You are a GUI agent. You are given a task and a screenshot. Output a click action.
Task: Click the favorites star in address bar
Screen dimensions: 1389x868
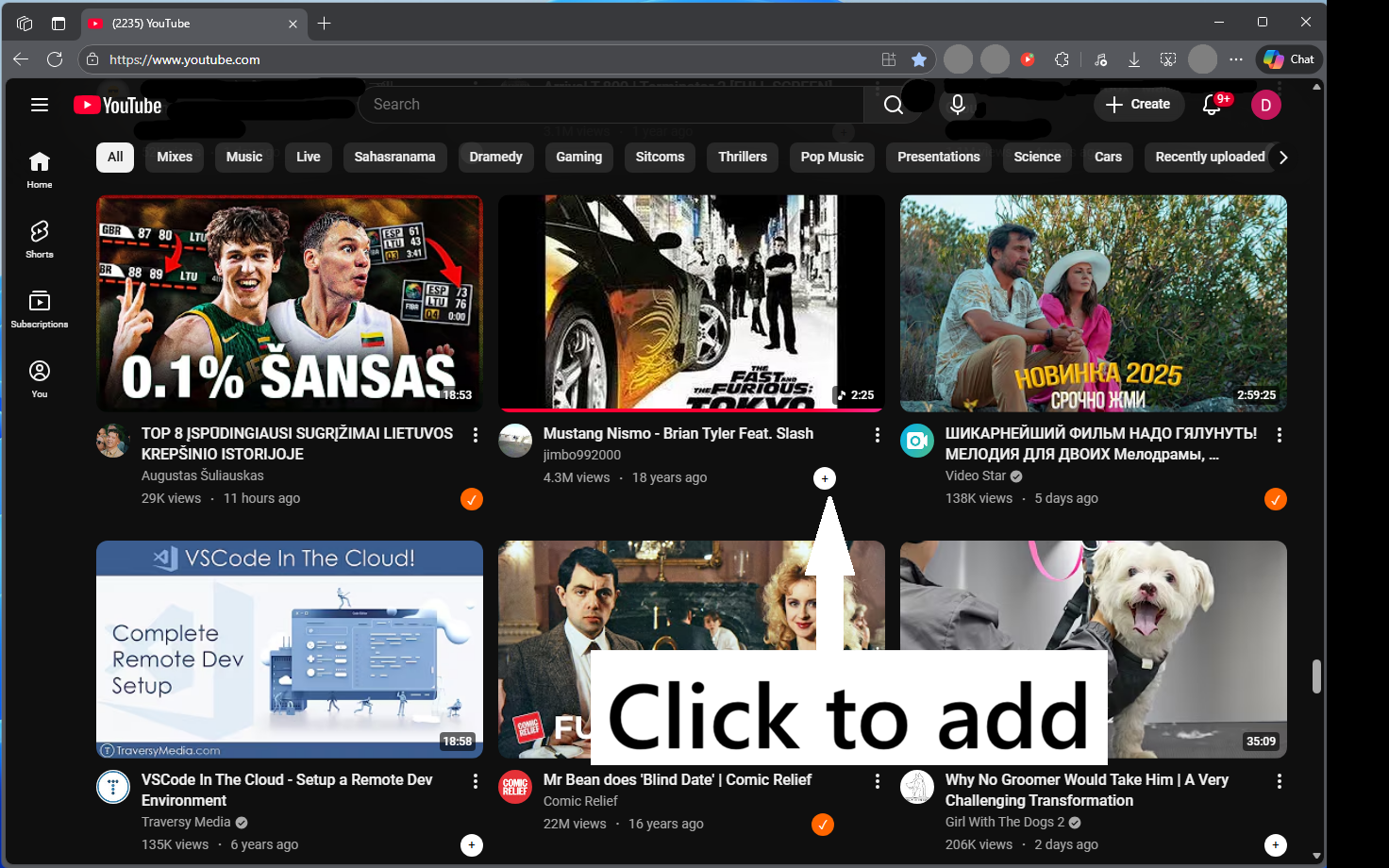tap(918, 59)
